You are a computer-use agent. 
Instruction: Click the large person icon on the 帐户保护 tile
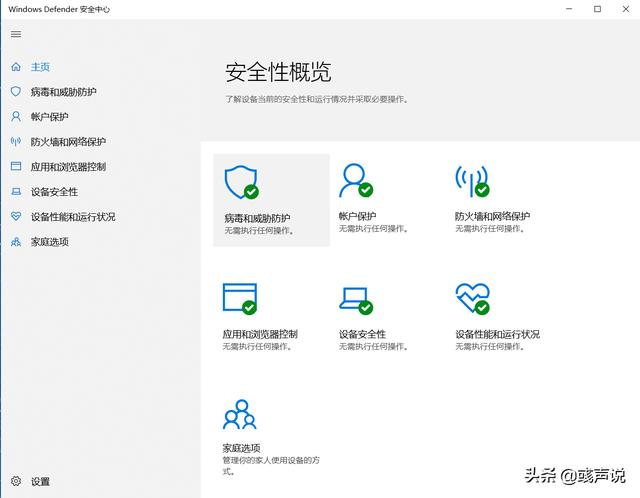point(356,180)
